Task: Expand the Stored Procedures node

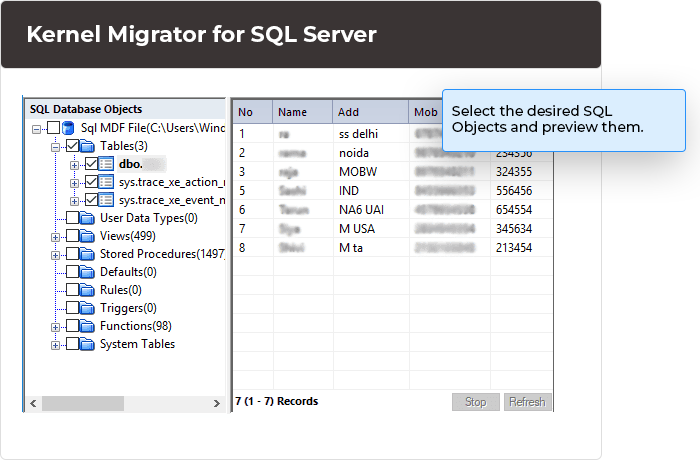Action: pyautogui.click(x=55, y=255)
